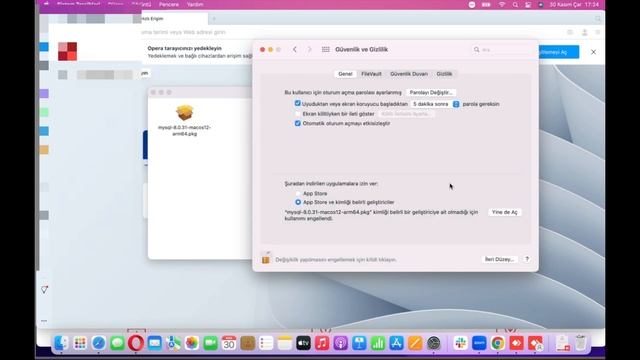The image size is (640, 360).
Task: Open the '5 dakika sonra' dropdown
Action: (x=435, y=104)
